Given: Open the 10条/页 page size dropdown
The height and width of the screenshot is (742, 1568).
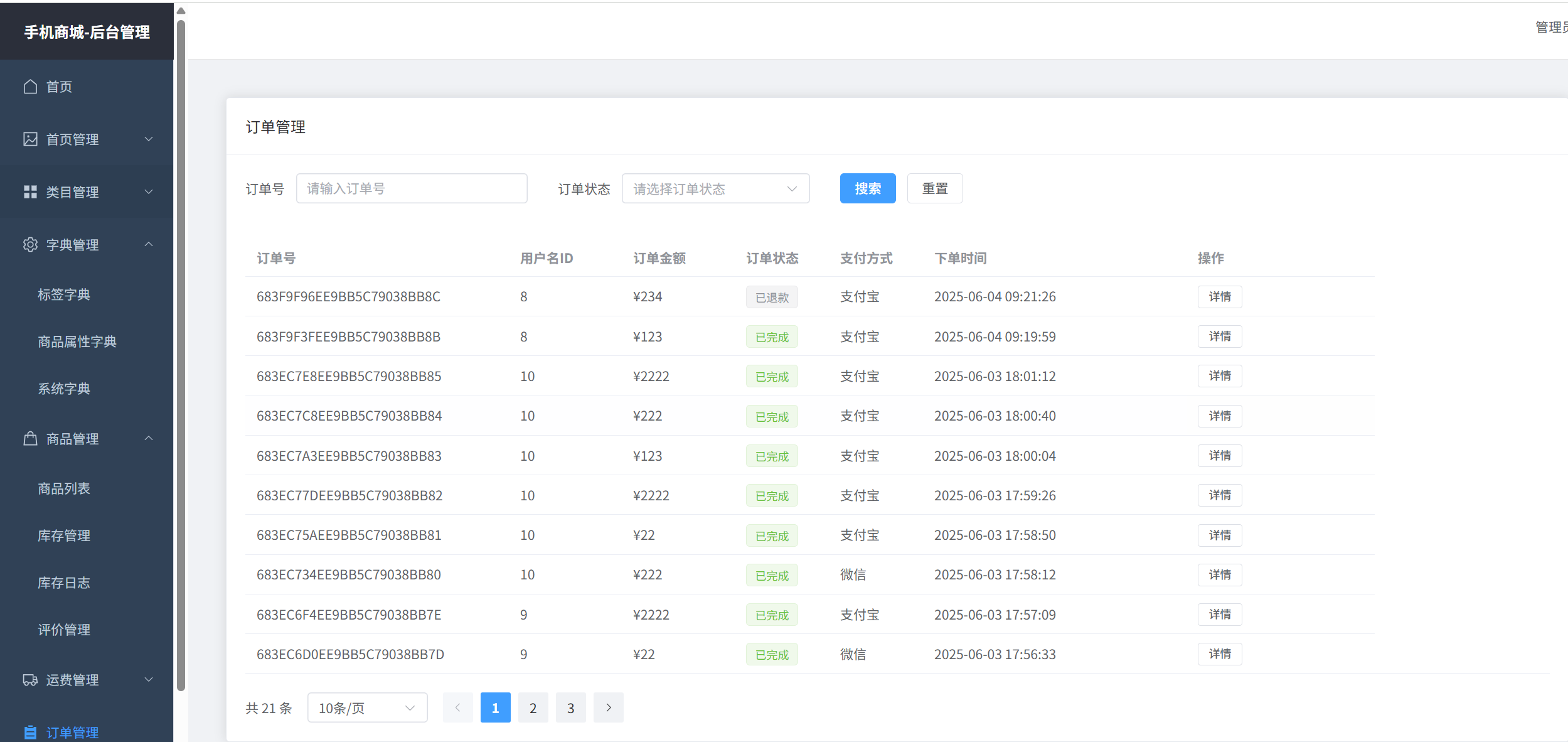Looking at the screenshot, I should click(367, 707).
